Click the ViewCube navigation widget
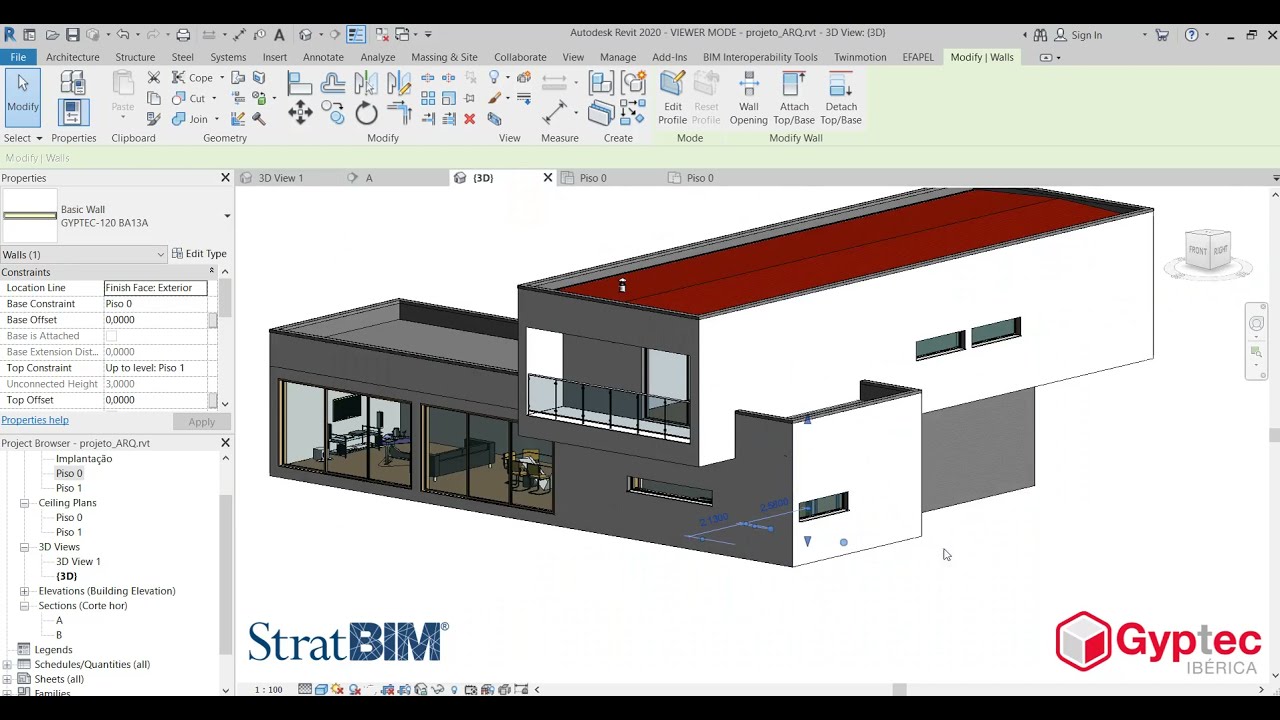The width and height of the screenshot is (1280, 720). [1207, 250]
